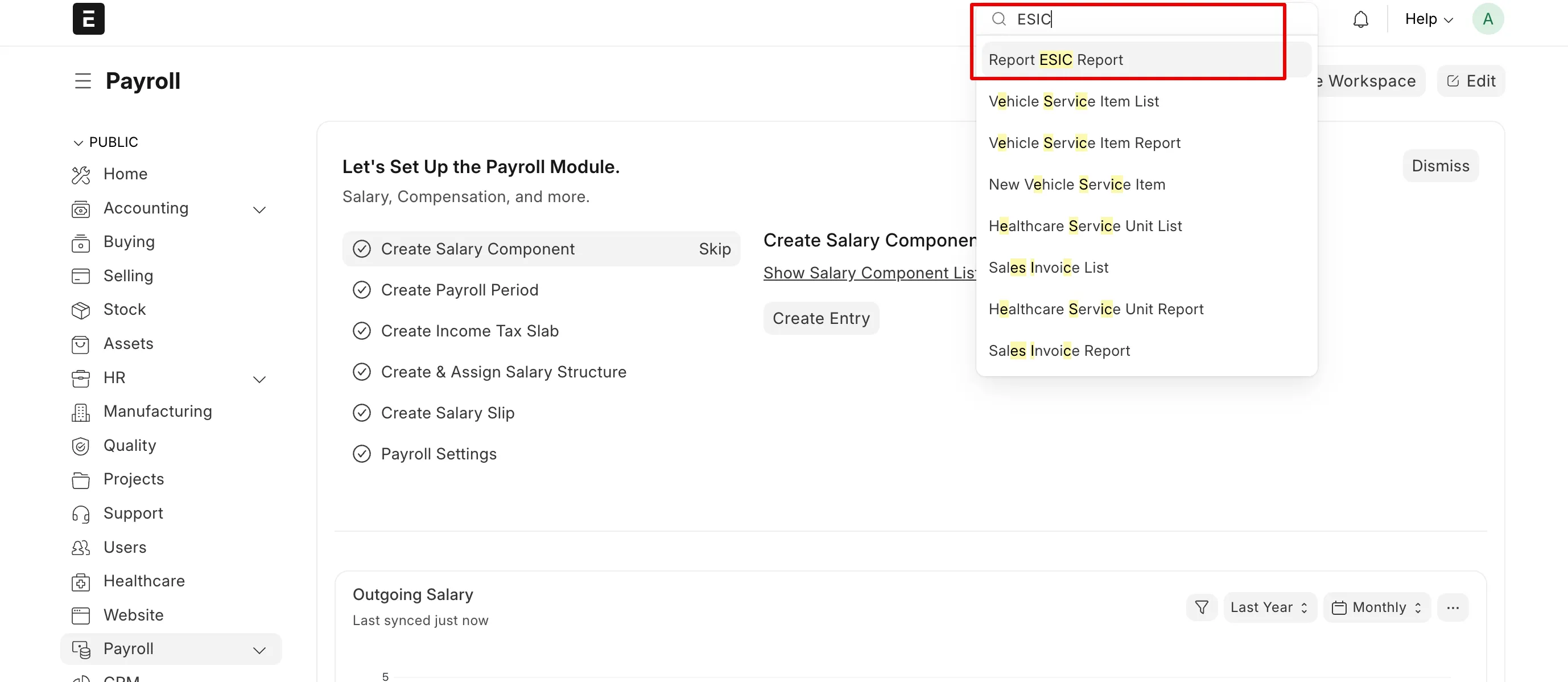
Task: Open the Help dropdown
Action: (x=1429, y=19)
